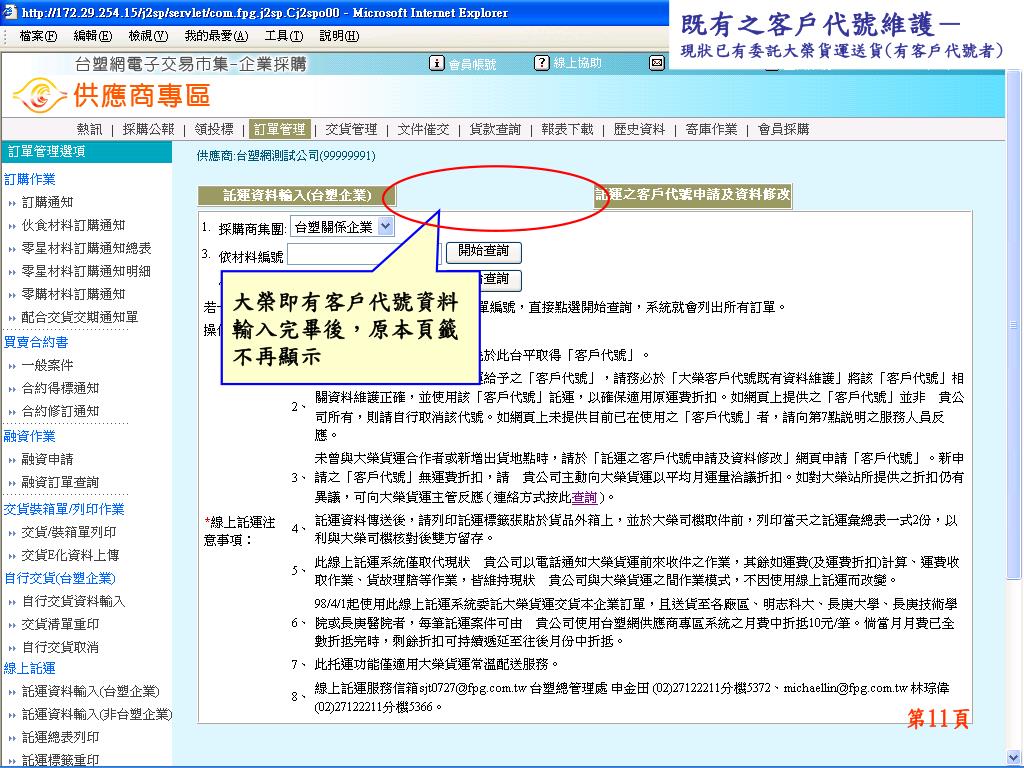Open 訂購通知 in the sidebar
Image resolution: width=1024 pixels, height=768 pixels.
click(x=47, y=202)
